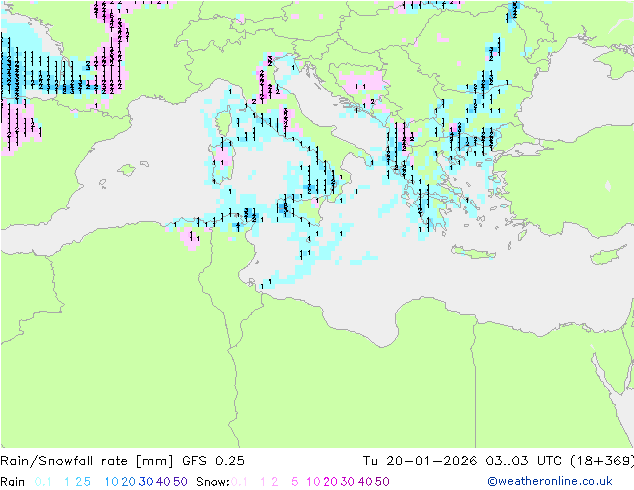Screen dimensions: 634x490
Task: Pick the Snow legend value 10
Action: (313, 482)
